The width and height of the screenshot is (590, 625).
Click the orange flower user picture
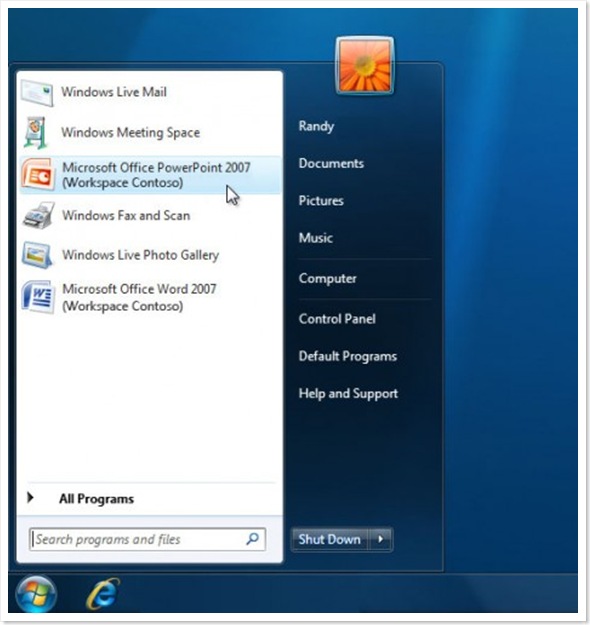365,65
